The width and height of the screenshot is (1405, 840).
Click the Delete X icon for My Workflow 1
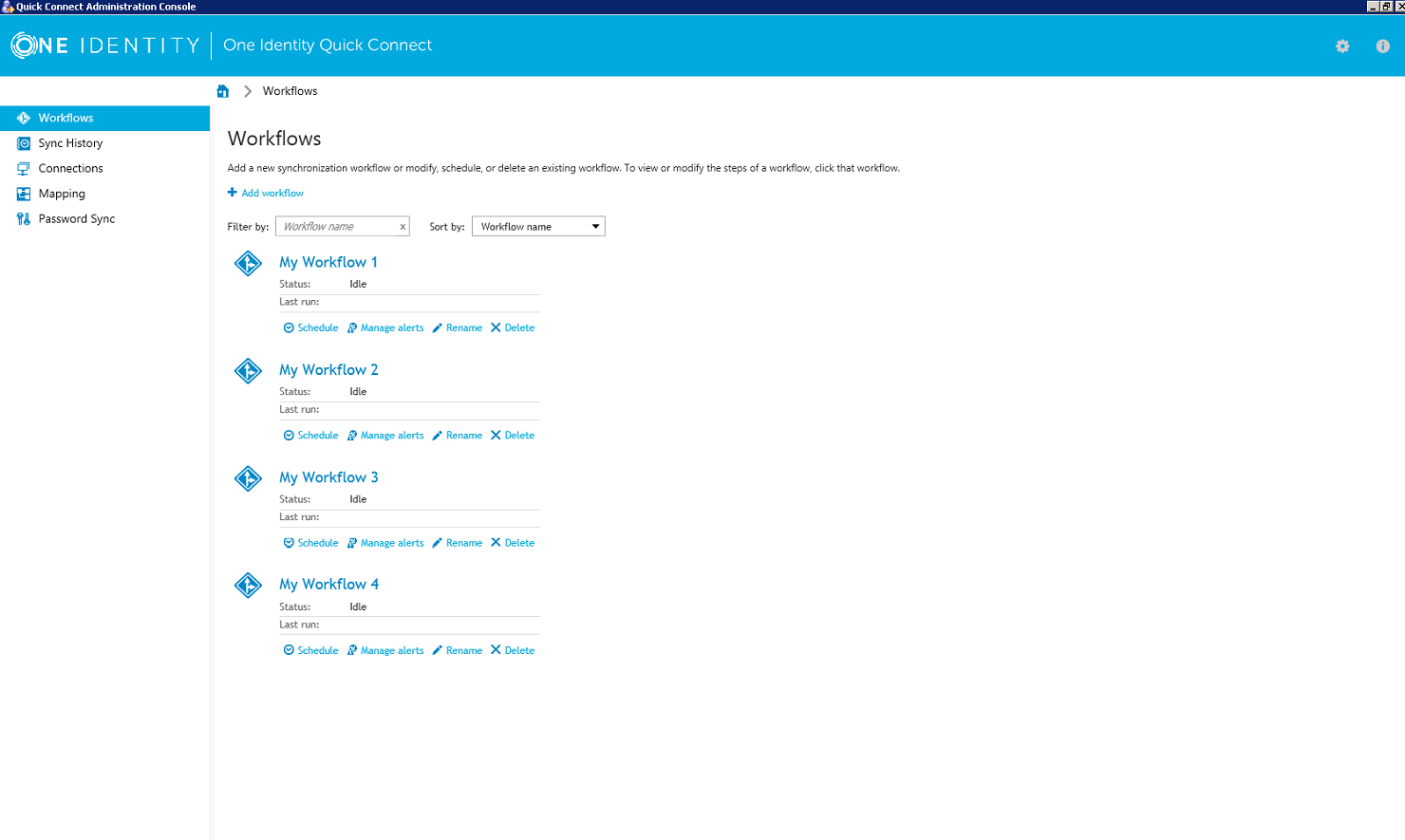click(x=496, y=327)
